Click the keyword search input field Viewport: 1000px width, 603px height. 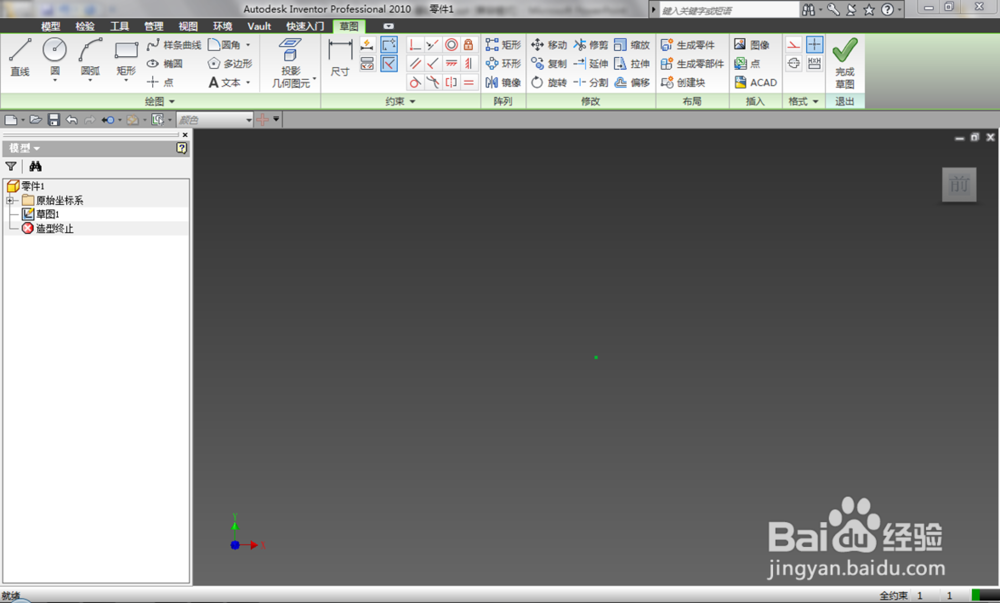[x=729, y=10]
